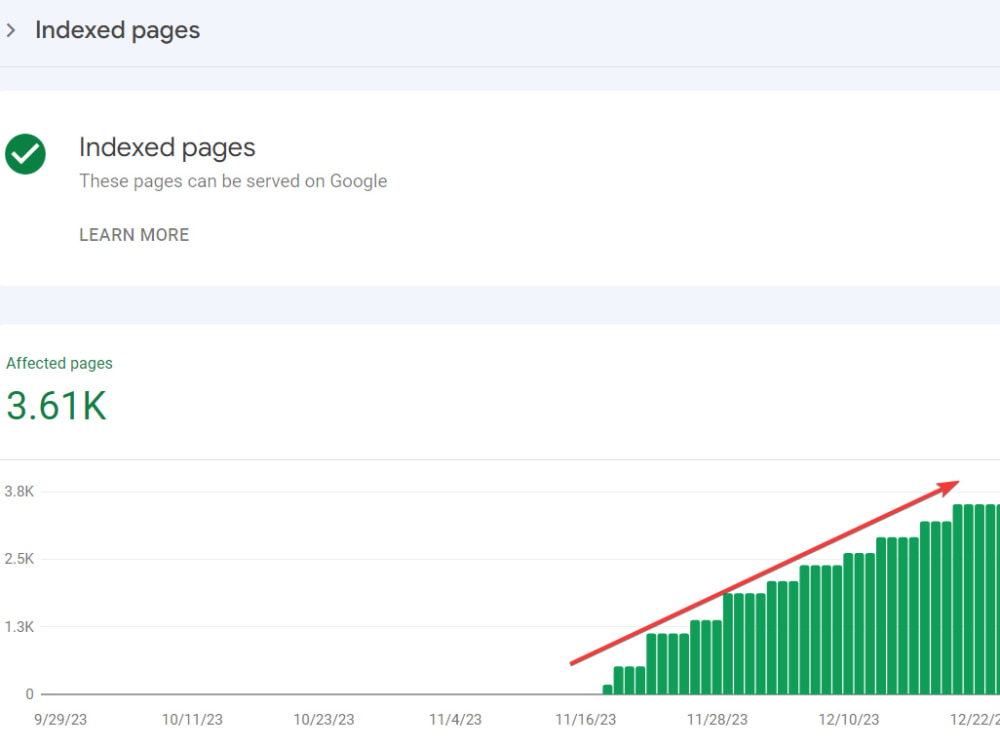Open the LEARN MORE link
Screen dimensions: 1000x750
[x=134, y=235]
